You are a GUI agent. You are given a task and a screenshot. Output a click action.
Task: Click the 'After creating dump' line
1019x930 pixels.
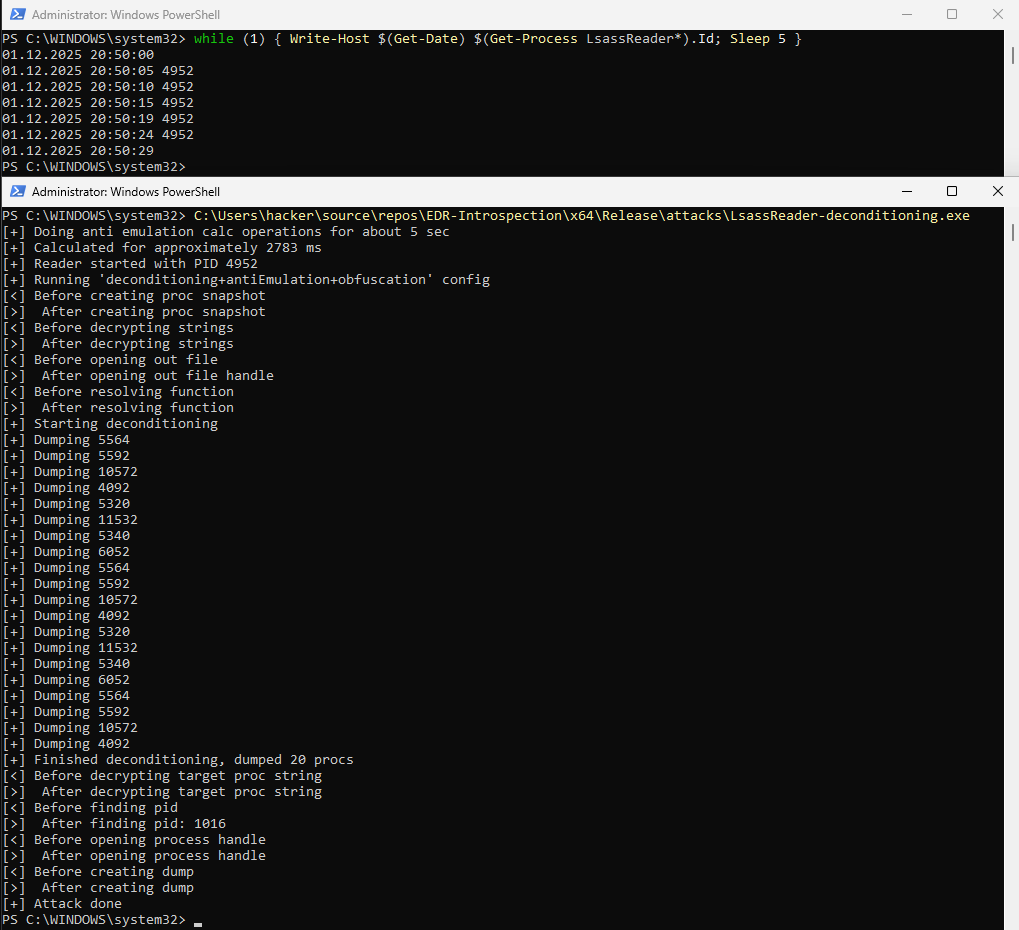(x=97, y=888)
